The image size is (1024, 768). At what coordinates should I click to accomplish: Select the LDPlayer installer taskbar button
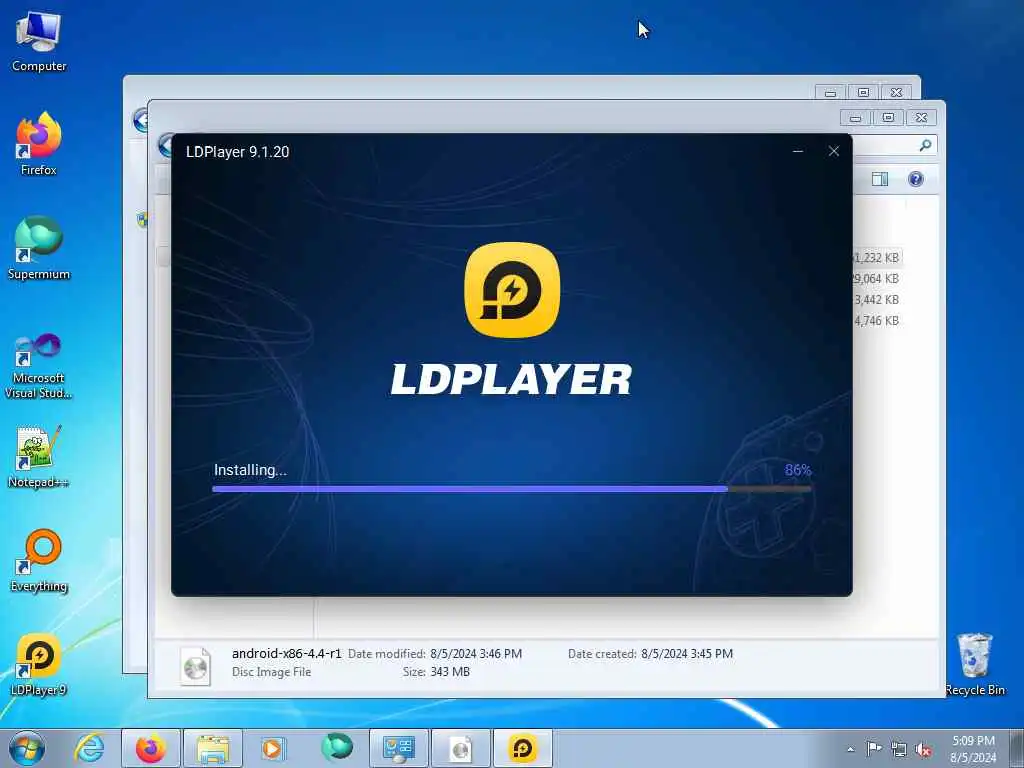[522, 748]
